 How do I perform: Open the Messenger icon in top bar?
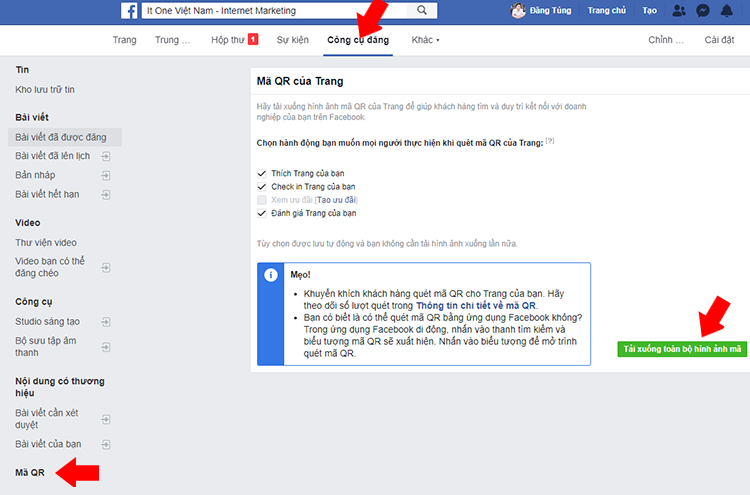[x=703, y=11]
